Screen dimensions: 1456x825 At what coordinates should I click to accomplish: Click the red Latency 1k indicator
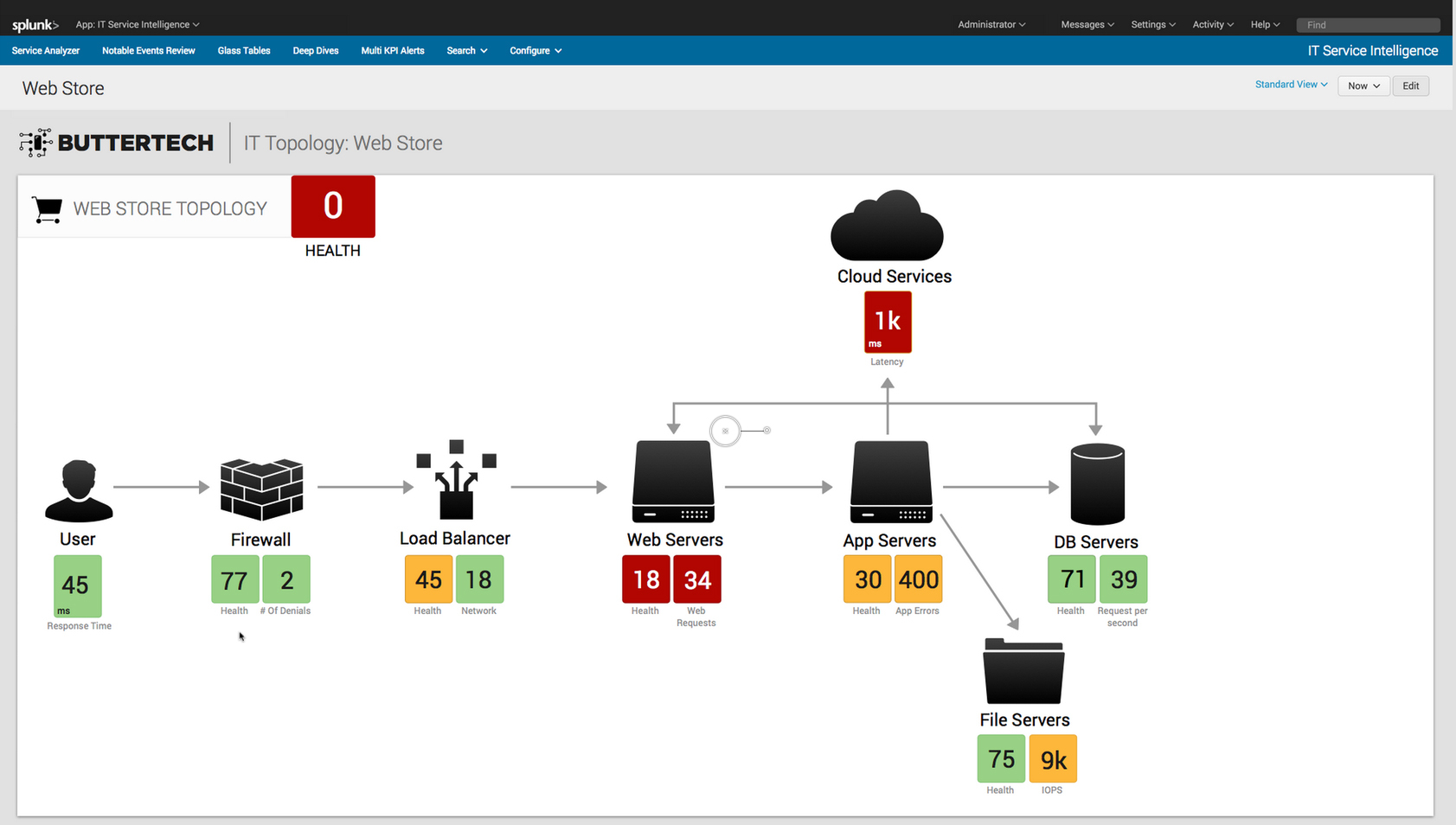coord(887,322)
